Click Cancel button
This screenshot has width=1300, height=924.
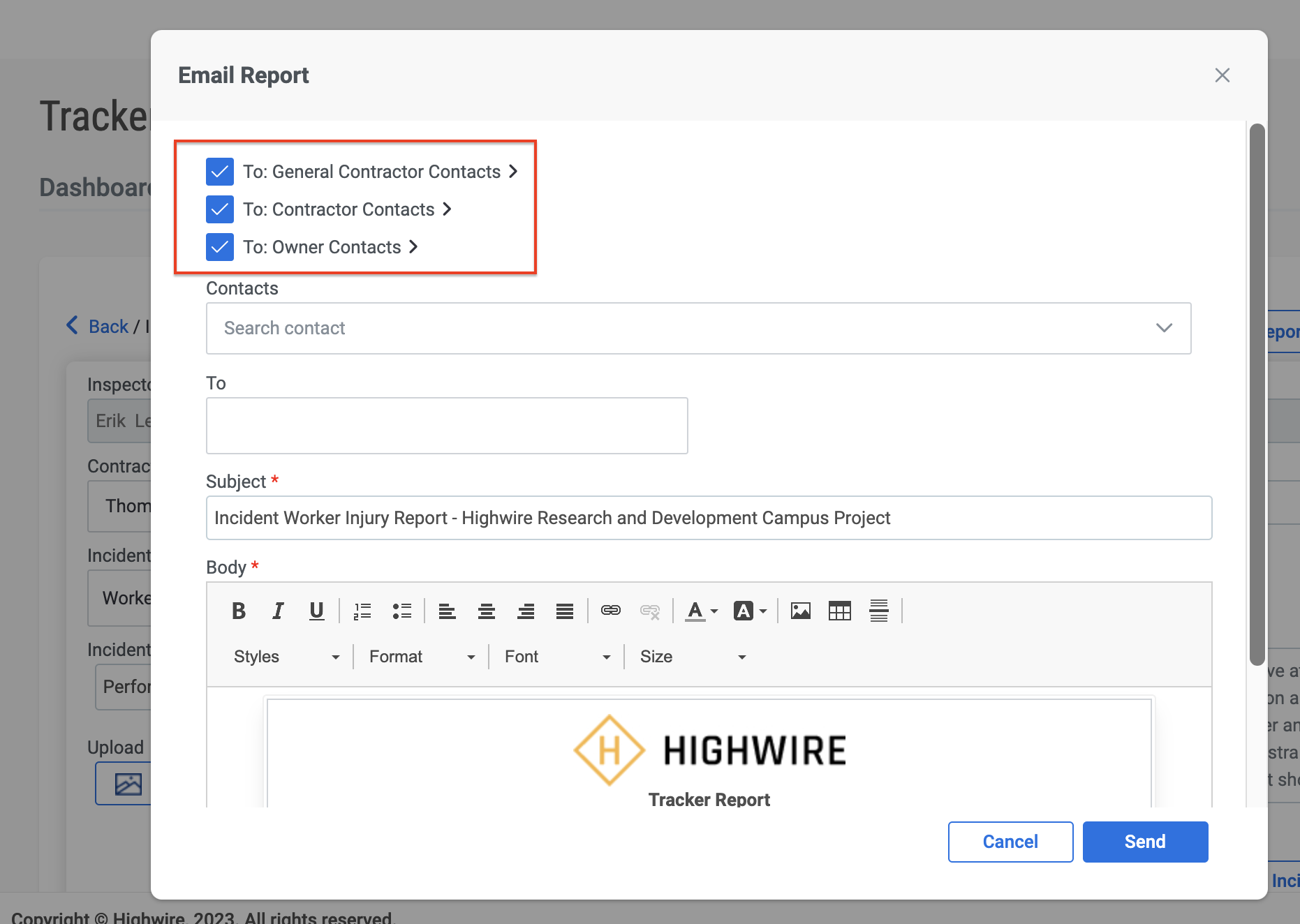click(x=1010, y=842)
